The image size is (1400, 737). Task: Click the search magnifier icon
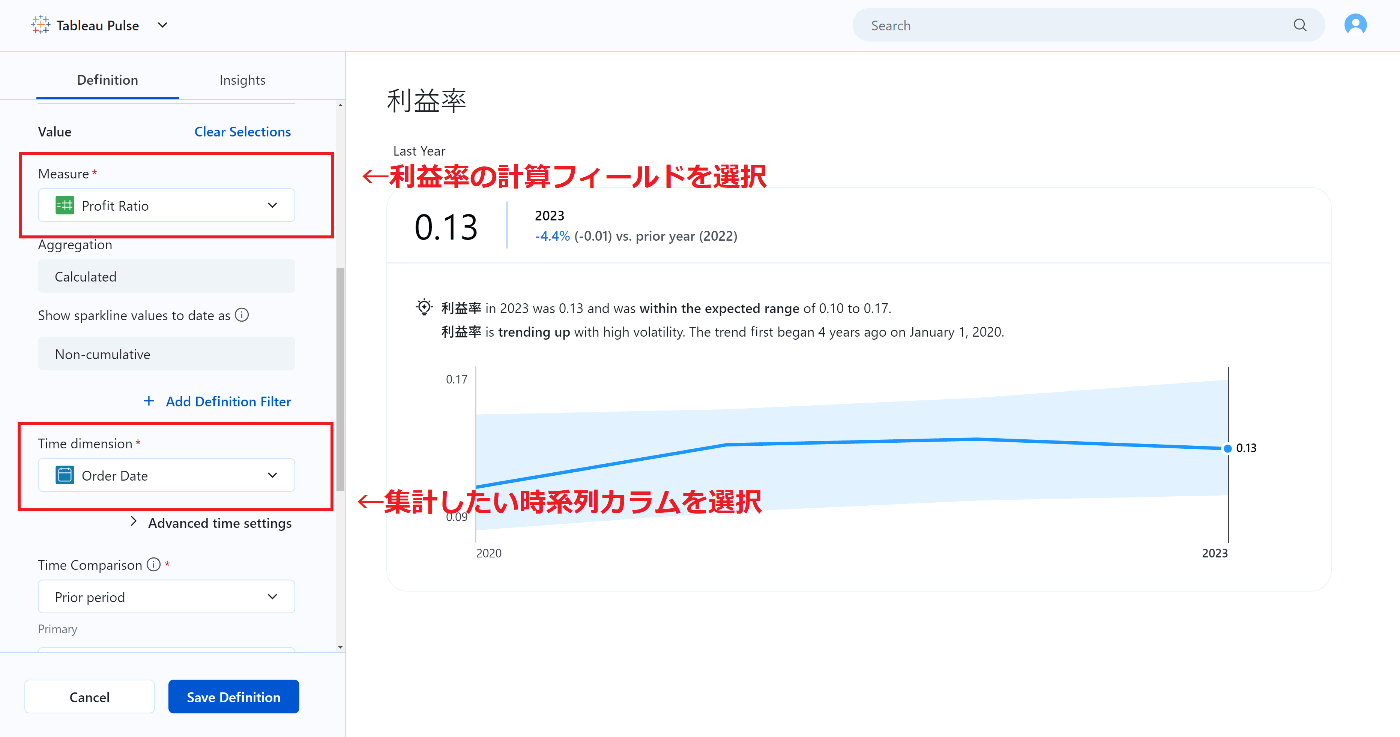1300,25
